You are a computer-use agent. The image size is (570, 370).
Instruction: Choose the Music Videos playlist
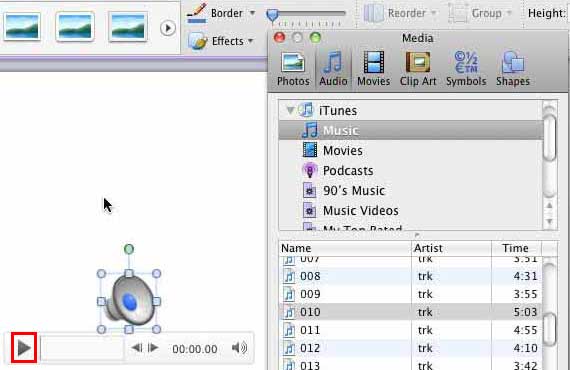click(411, 210)
